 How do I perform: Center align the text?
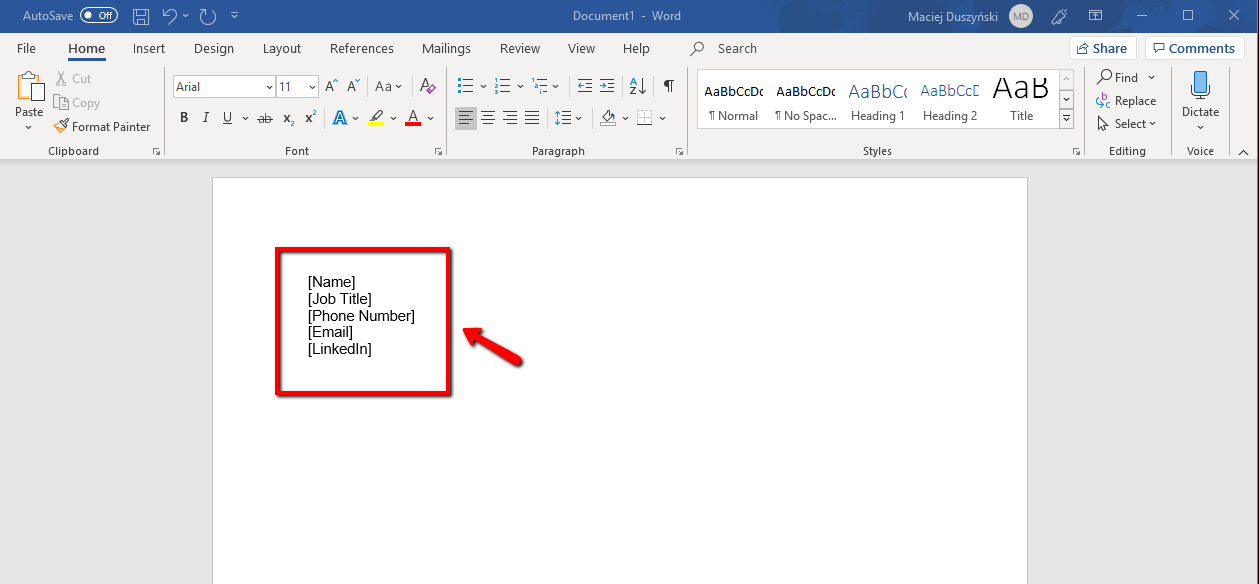point(487,117)
